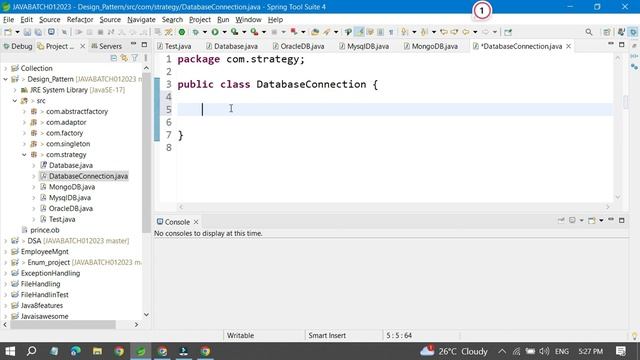Select prince.ob file in tree
Screen dimensions: 640x360
[44, 230]
